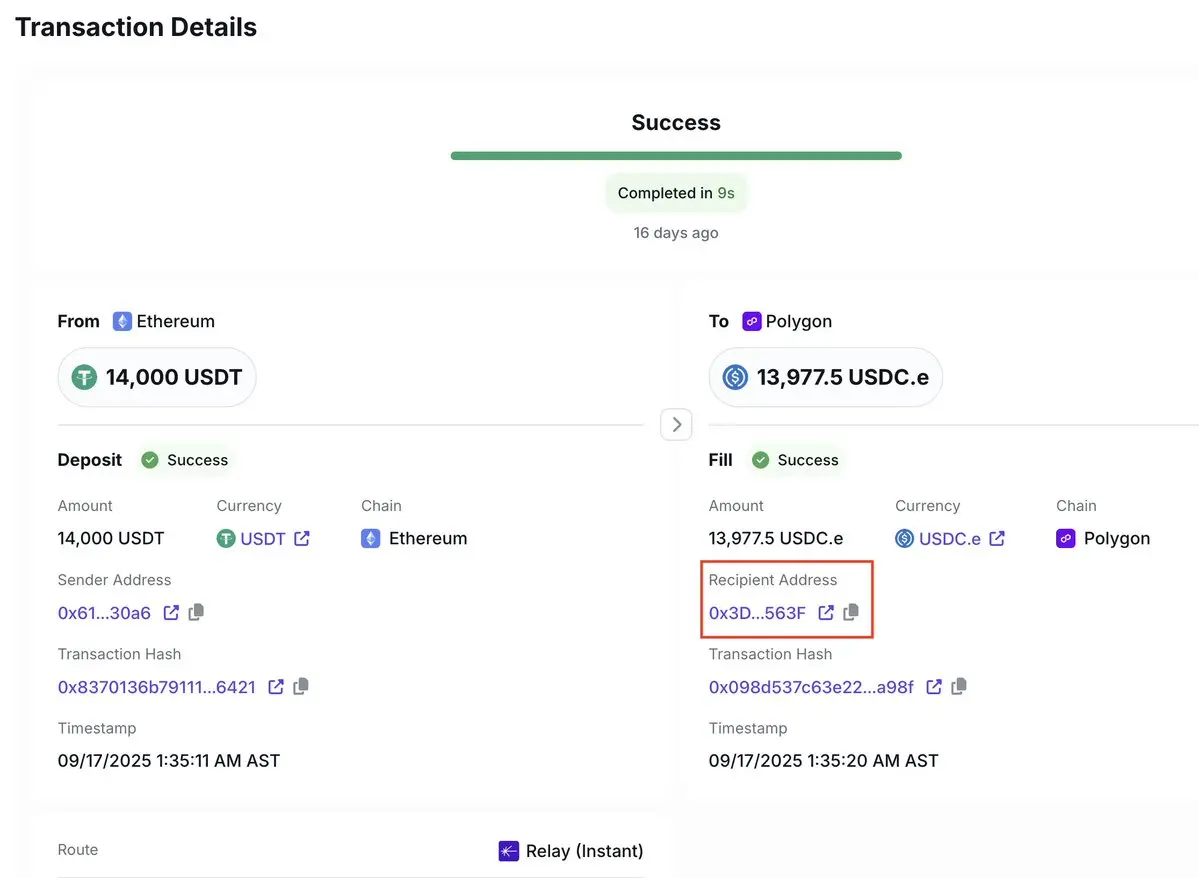Viewport: 1199px width, 878px height.
Task: Click the USDC.e currency link
Action: [x=949, y=538]
